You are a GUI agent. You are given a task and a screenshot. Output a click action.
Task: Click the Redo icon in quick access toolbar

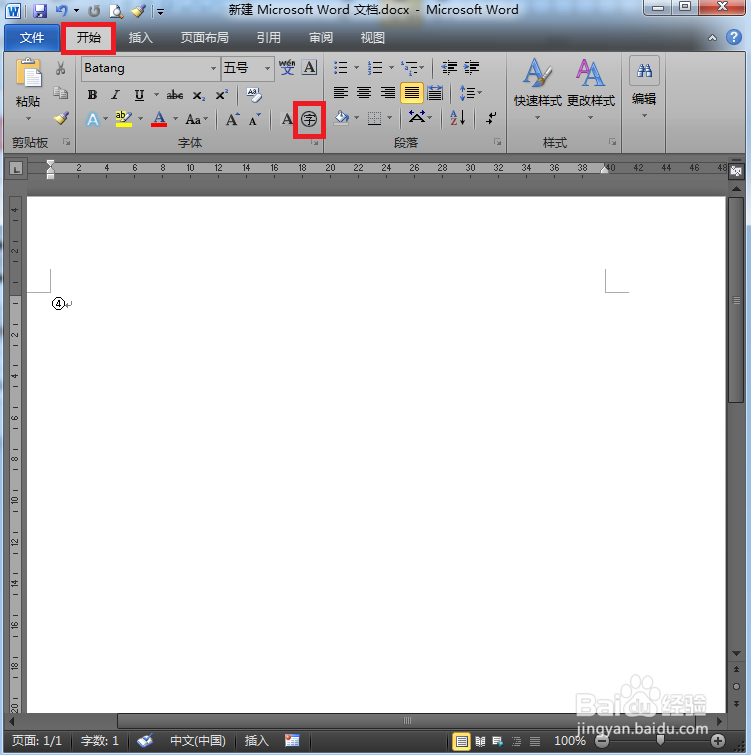(94, 11)
